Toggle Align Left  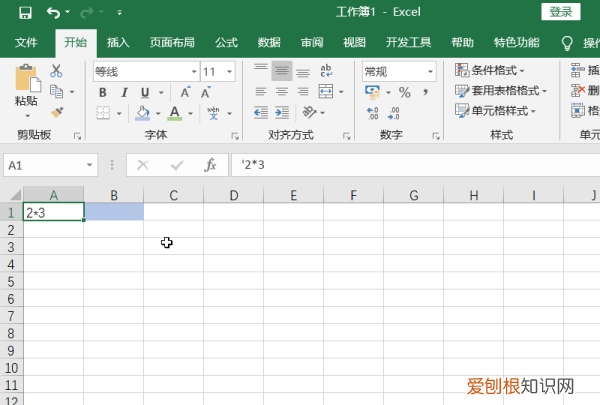261,92
